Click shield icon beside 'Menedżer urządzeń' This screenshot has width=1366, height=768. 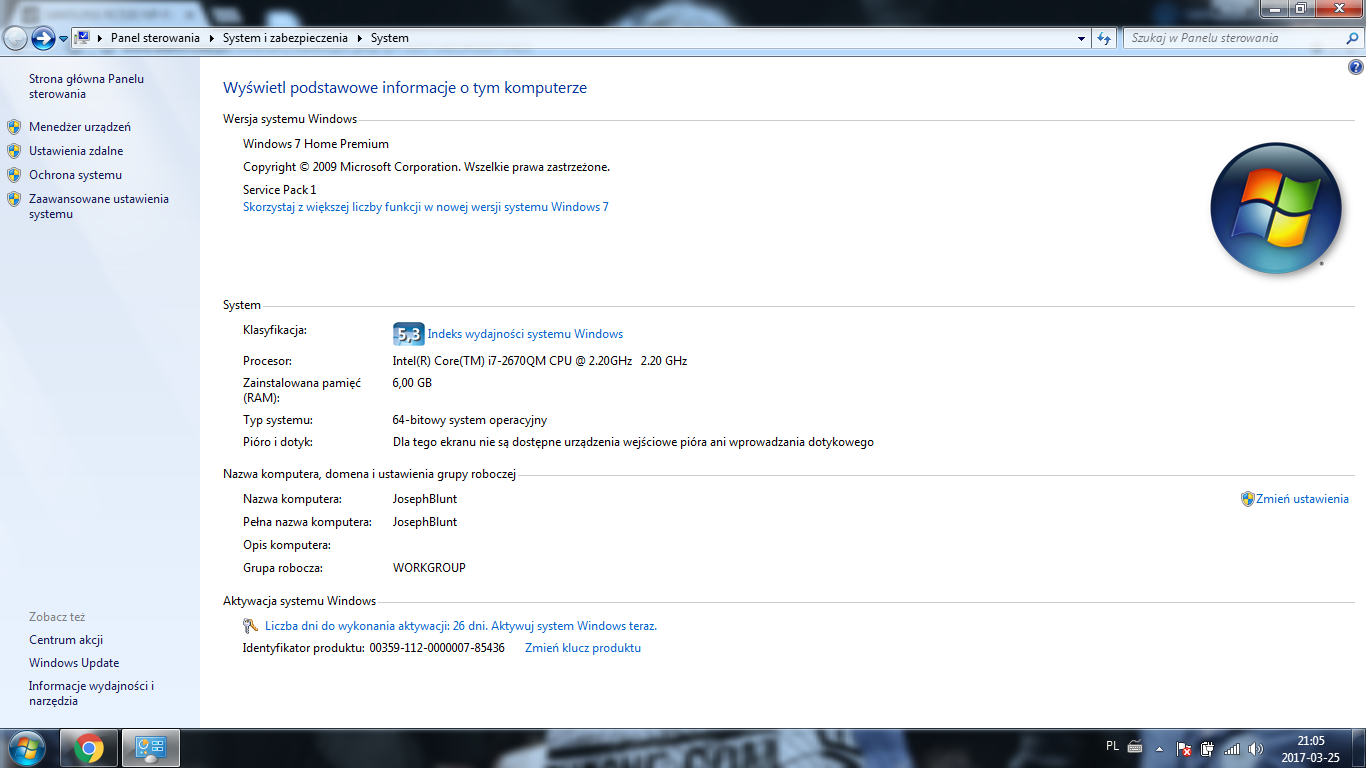click(x=14, y=127)
